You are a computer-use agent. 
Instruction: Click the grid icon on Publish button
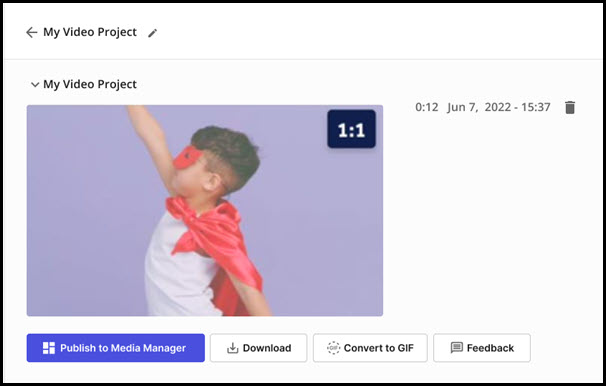pos(49,348)
